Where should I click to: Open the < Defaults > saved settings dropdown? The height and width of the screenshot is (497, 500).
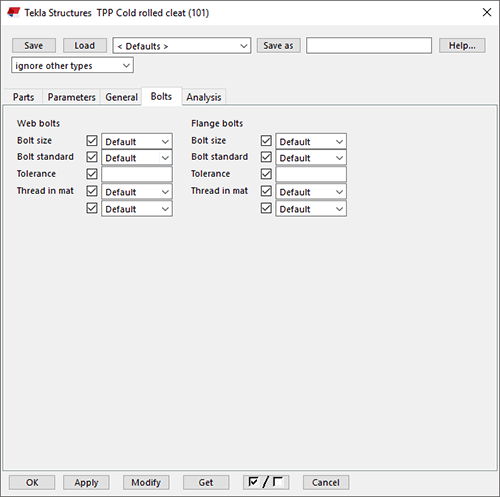[182, 46]
